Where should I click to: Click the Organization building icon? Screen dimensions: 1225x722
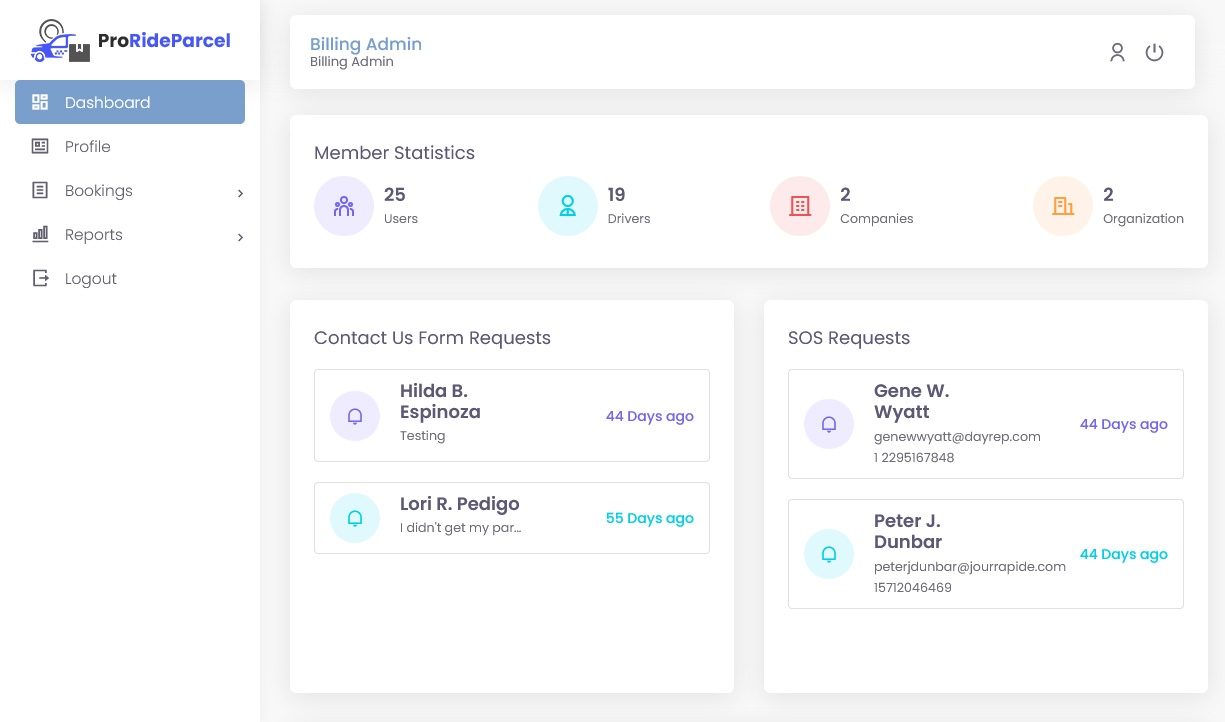pyautogui.click(x=1063, y=206)
